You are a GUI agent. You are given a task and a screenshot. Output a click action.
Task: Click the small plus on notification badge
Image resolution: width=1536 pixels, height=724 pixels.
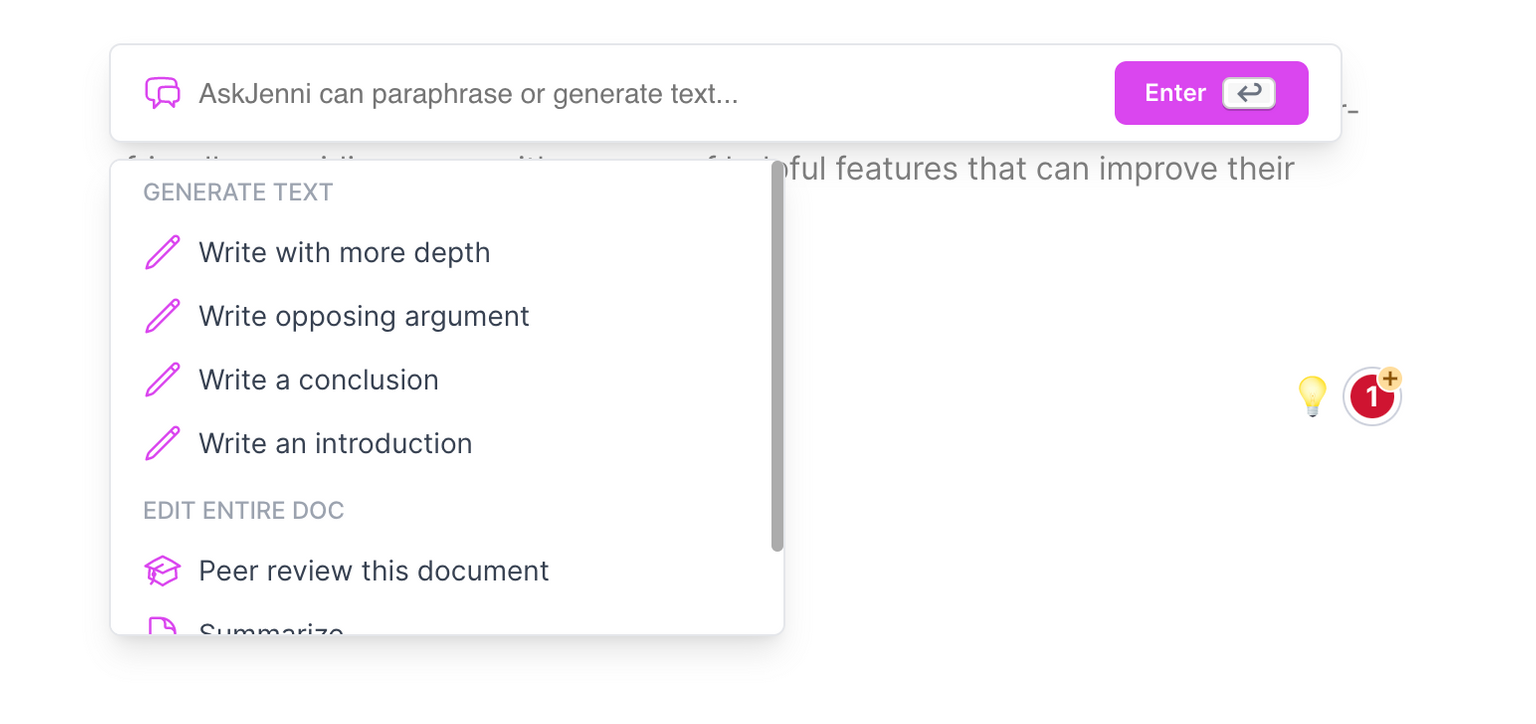click(x=1390, y=378)
